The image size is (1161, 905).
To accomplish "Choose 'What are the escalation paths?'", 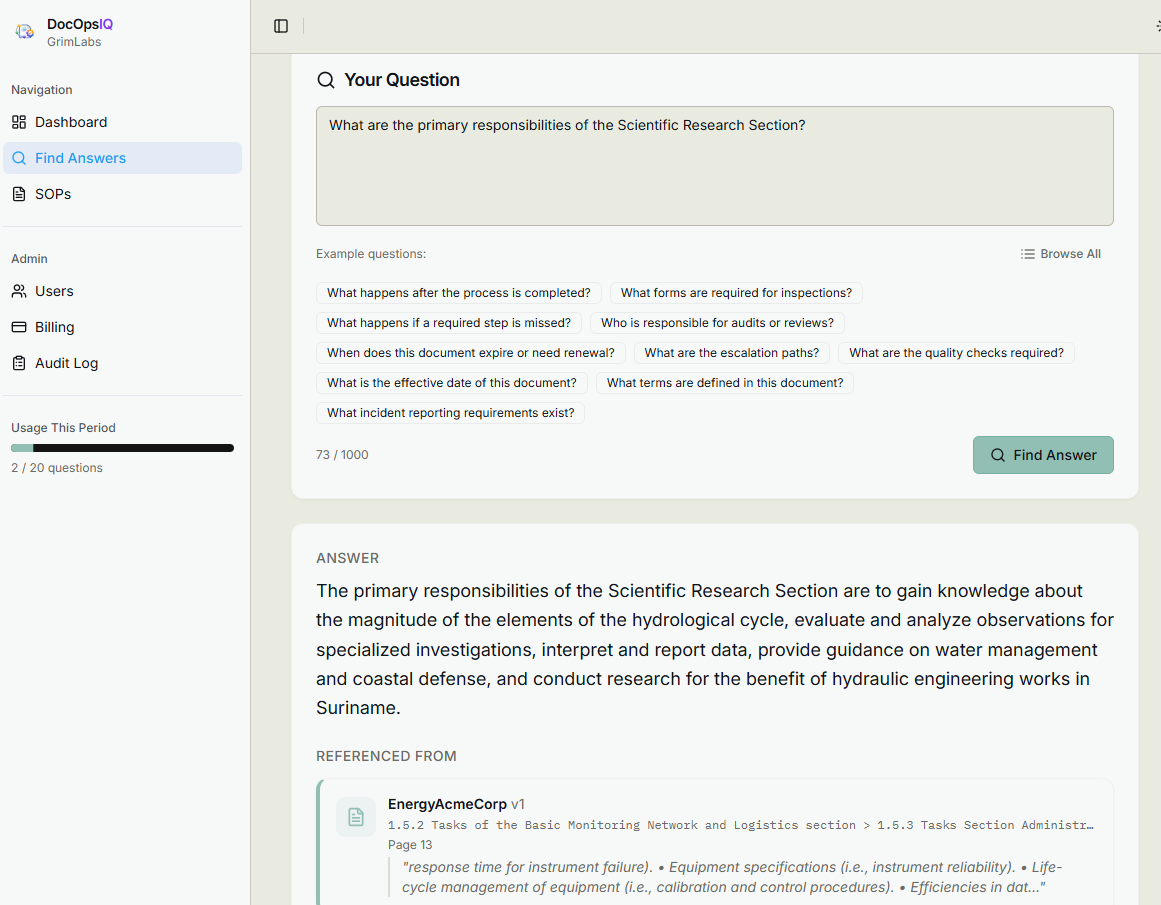I will (x=732, y=353).
